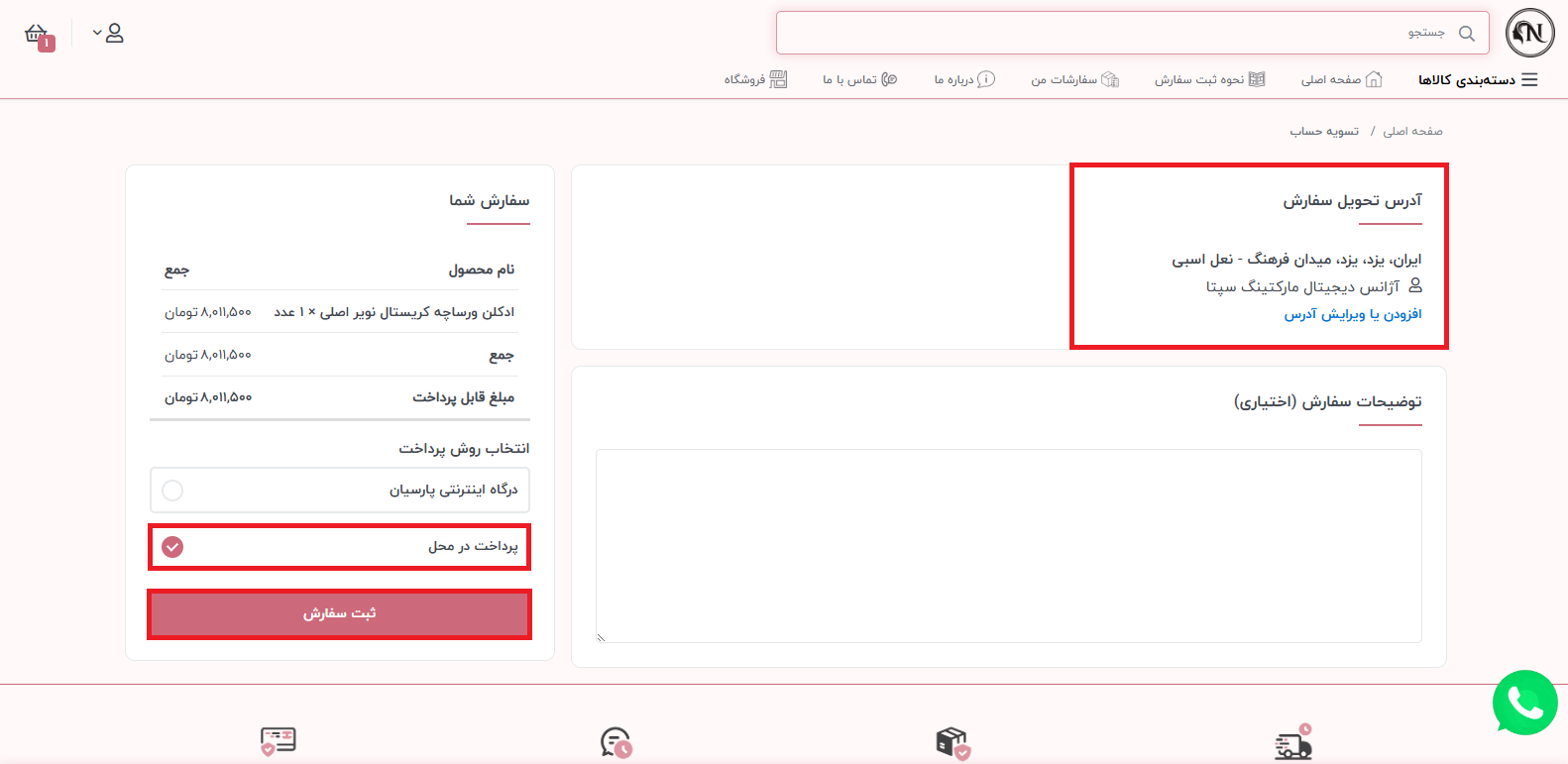Image resolution: width=1568 pixels, height=764 pixels.
Task: Click the home icon beside صفحه اصلی
Action: pyautogui.click(x=1374, y=79)
